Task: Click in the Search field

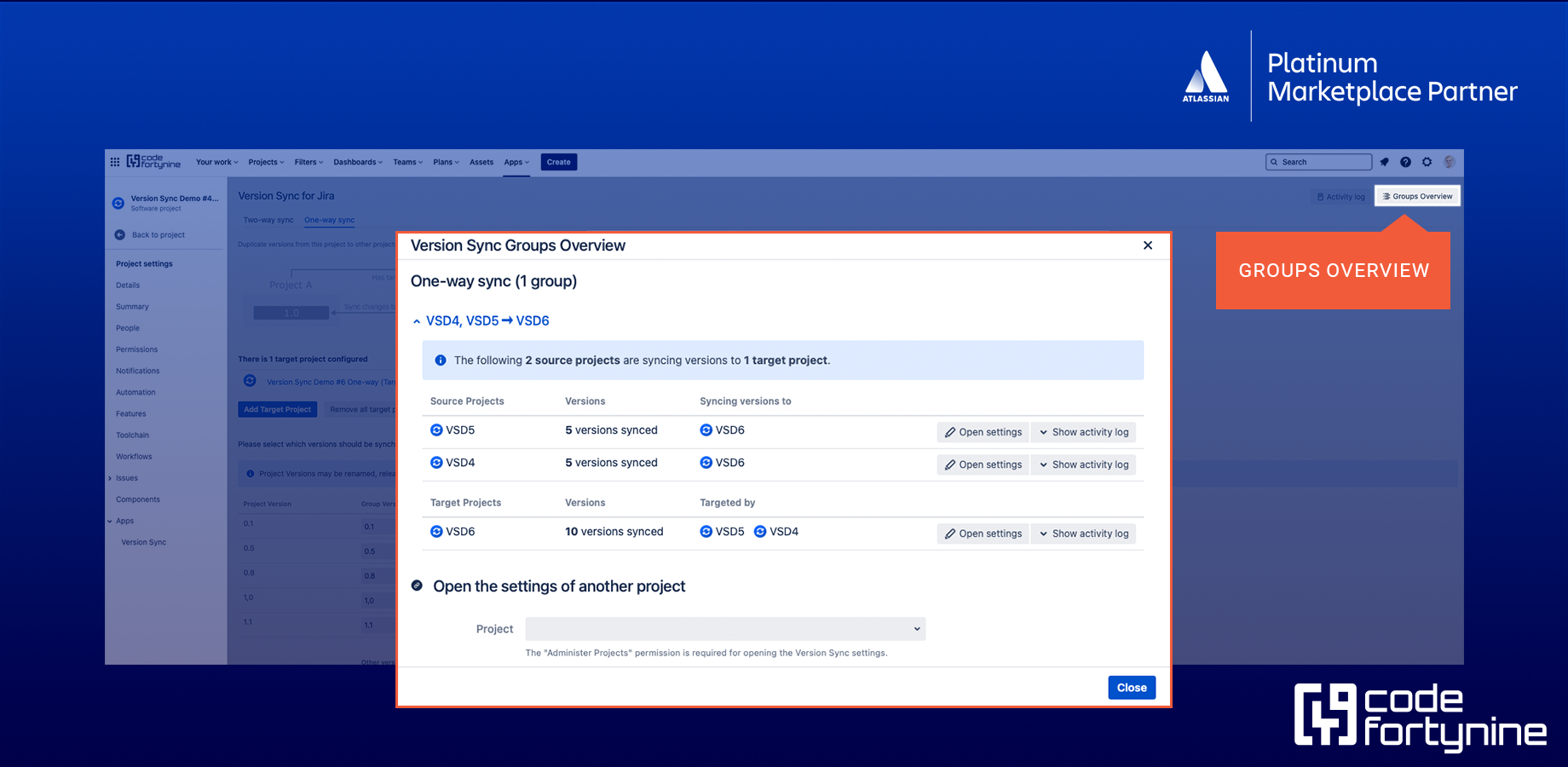Action: point(1319,162)
